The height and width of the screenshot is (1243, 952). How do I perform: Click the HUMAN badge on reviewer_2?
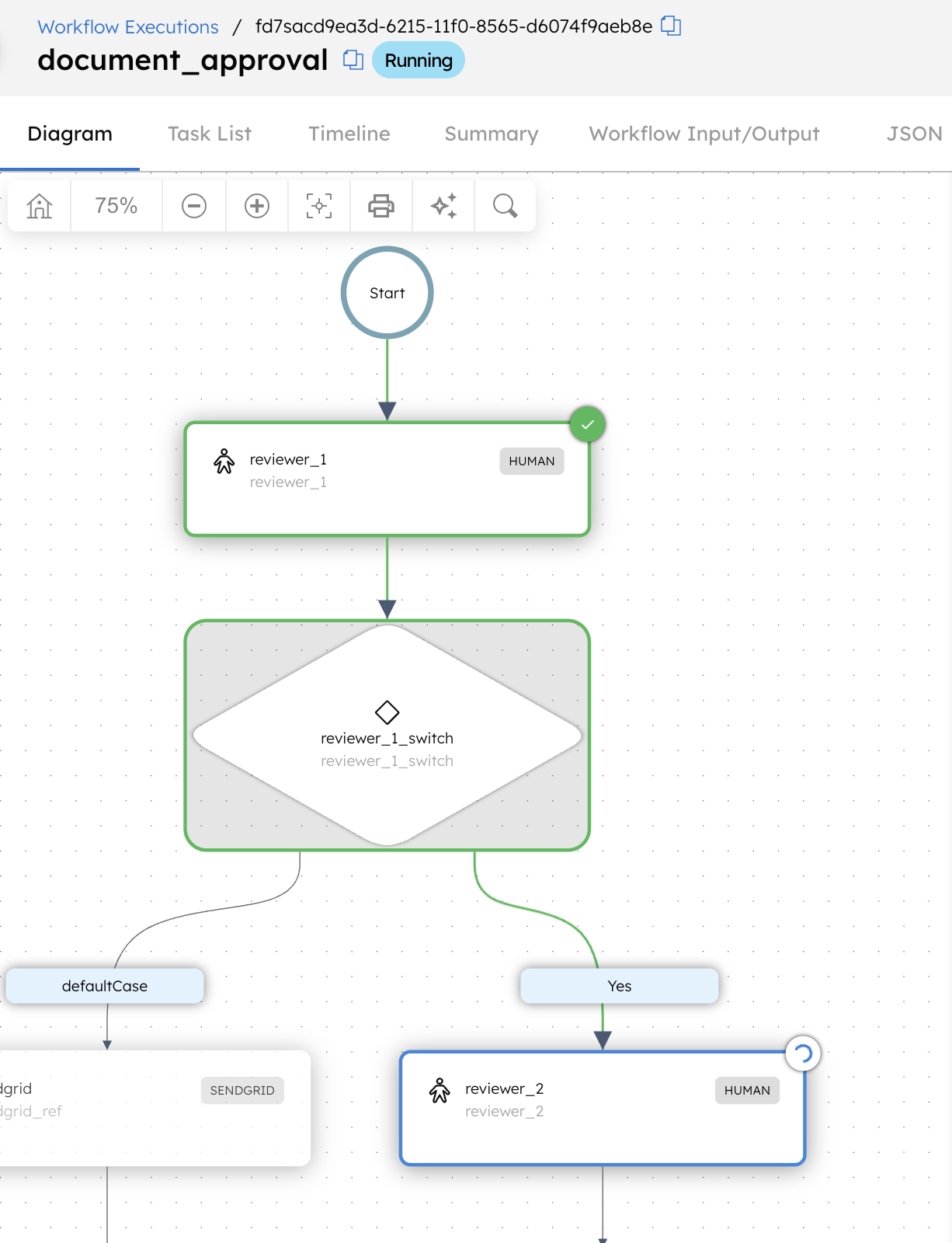747,1090
